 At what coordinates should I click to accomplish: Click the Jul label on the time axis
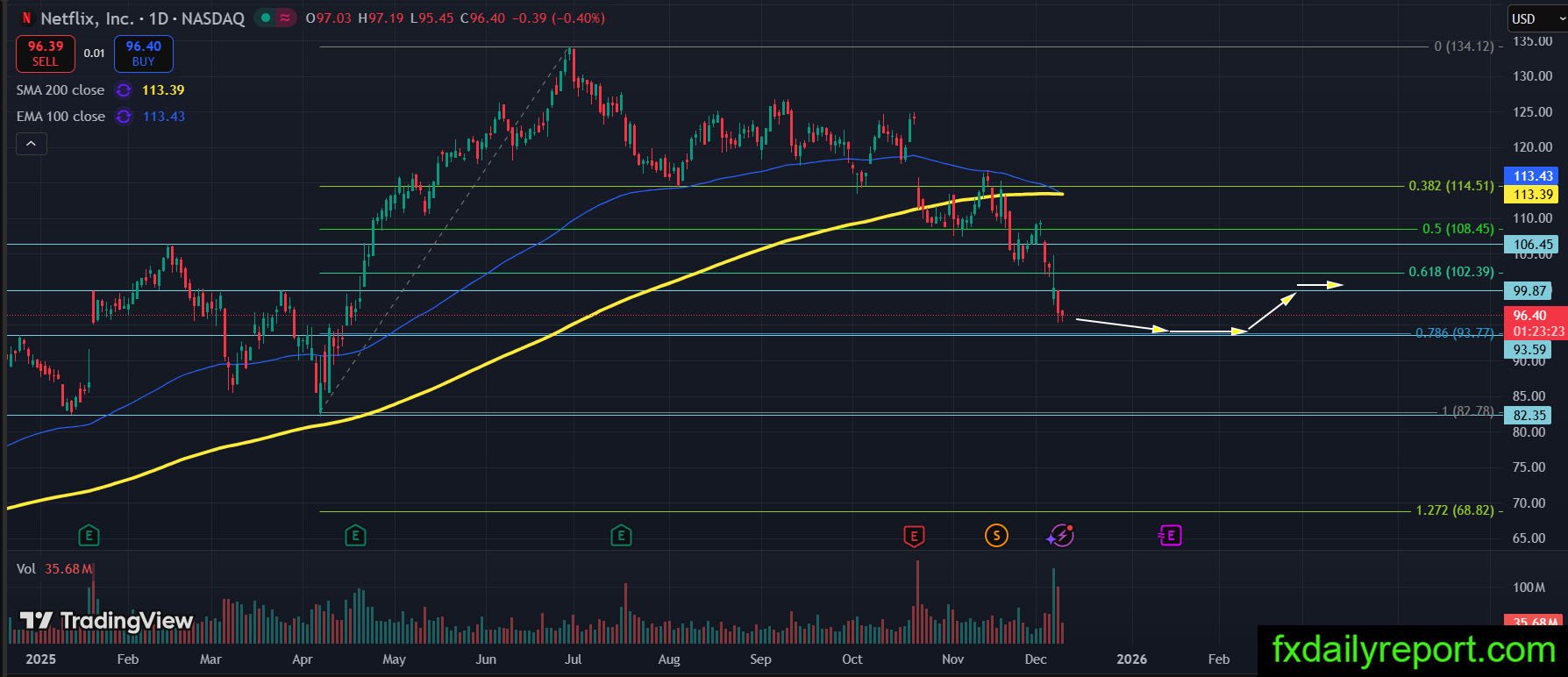point(573,659)
